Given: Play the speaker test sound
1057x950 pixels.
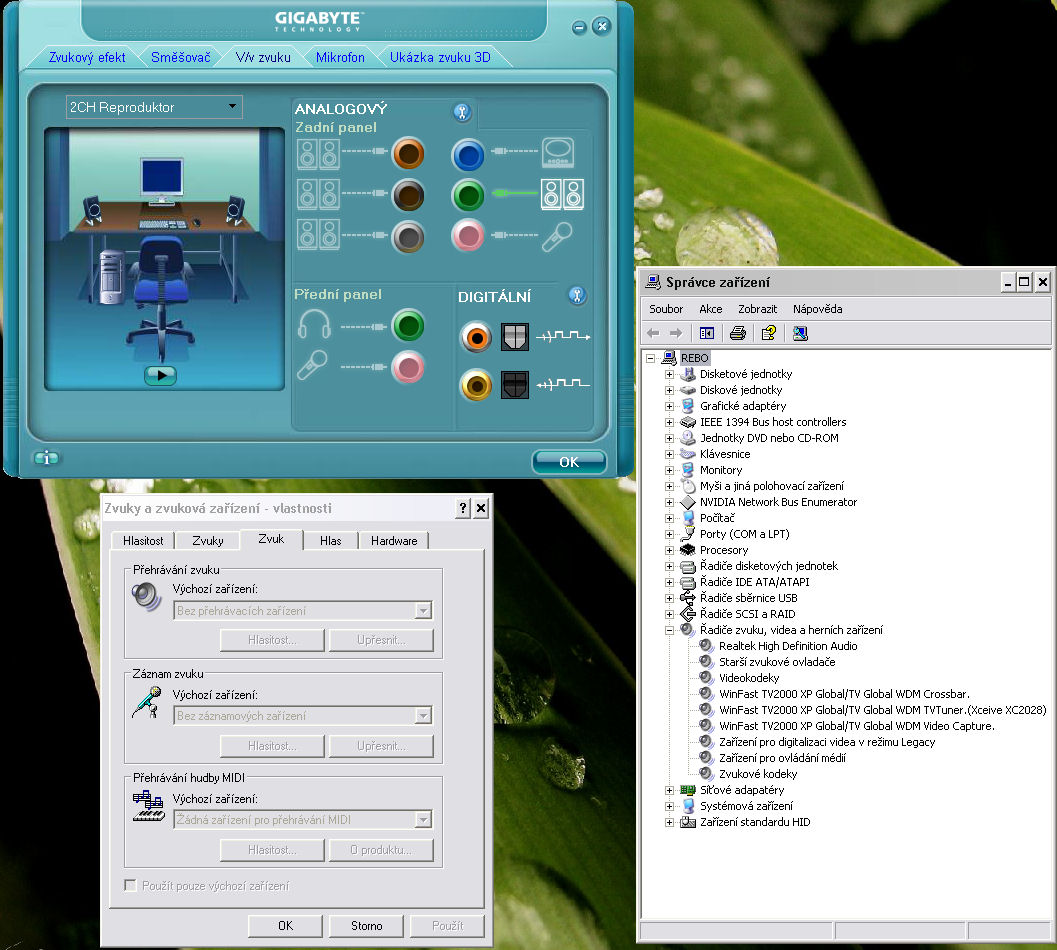Looking at the screenshot, I should (x=160, y=375).
